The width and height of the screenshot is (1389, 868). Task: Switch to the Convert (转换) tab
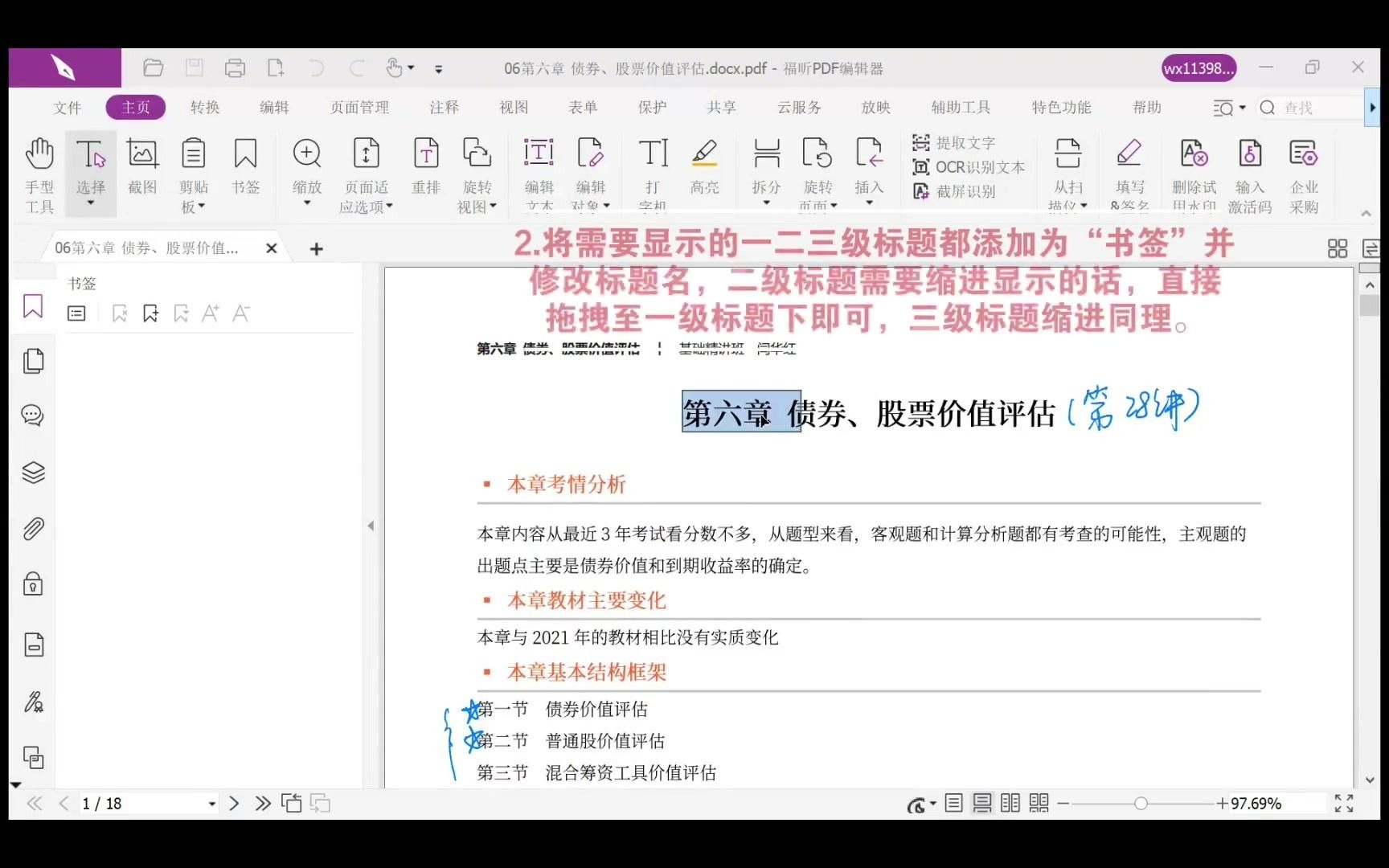[205, 108]
